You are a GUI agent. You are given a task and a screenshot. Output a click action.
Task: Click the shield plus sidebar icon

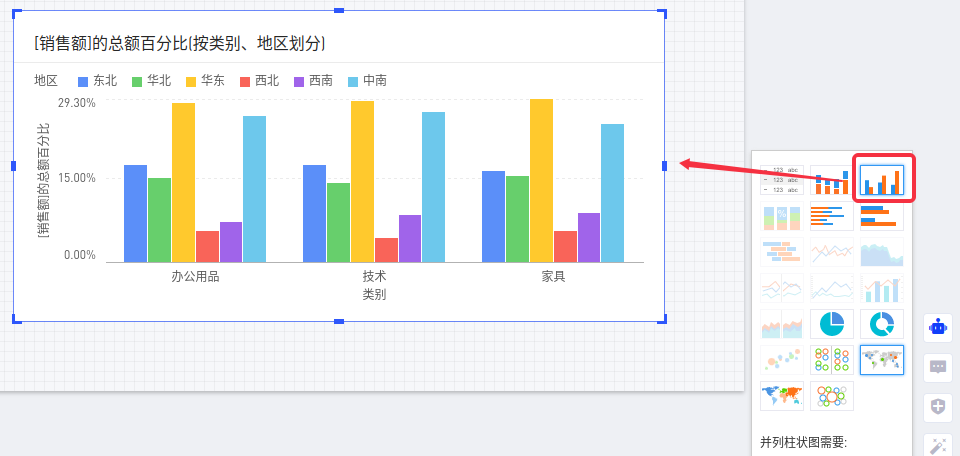[938, 406]
